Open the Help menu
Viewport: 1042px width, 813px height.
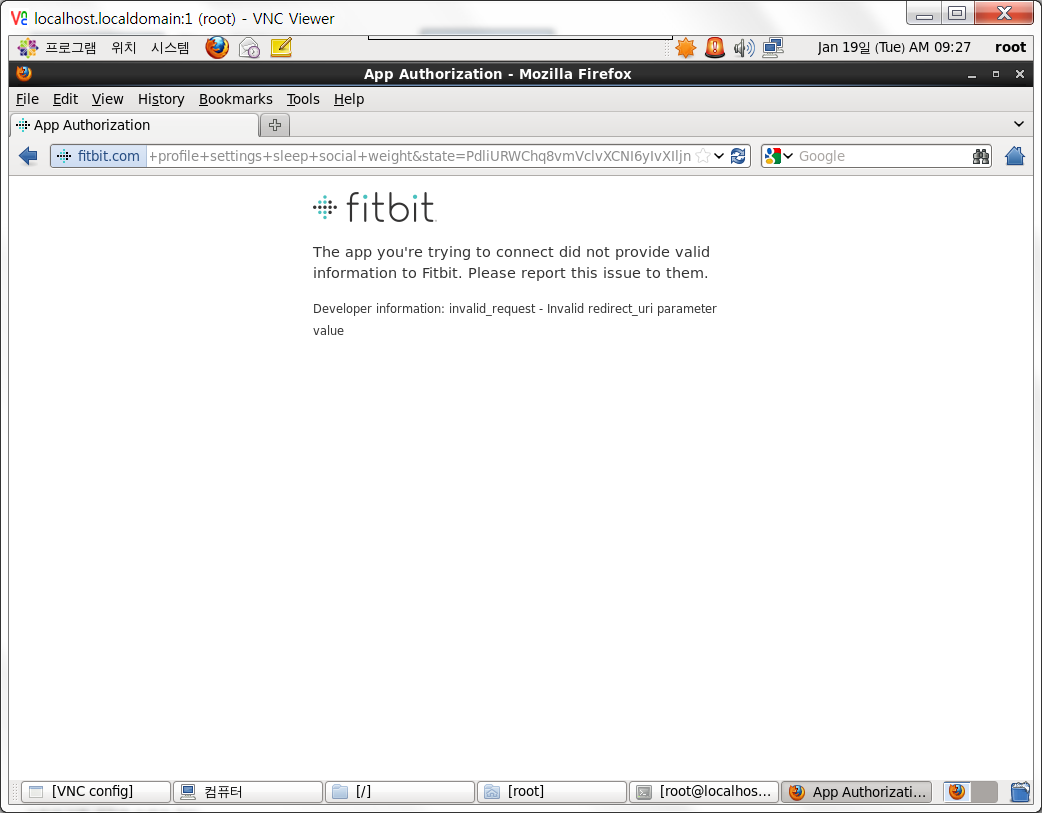[x=349, y=99]
